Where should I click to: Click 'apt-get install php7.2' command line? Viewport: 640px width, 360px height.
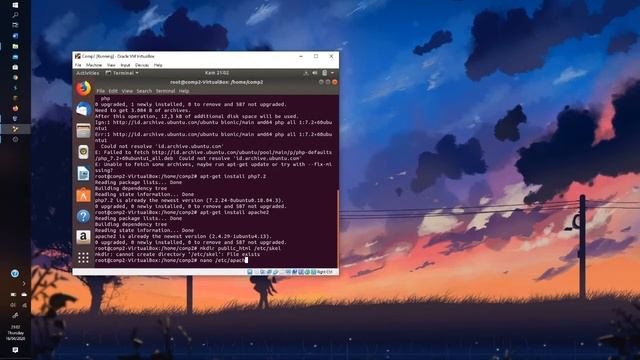pos(180,176)
